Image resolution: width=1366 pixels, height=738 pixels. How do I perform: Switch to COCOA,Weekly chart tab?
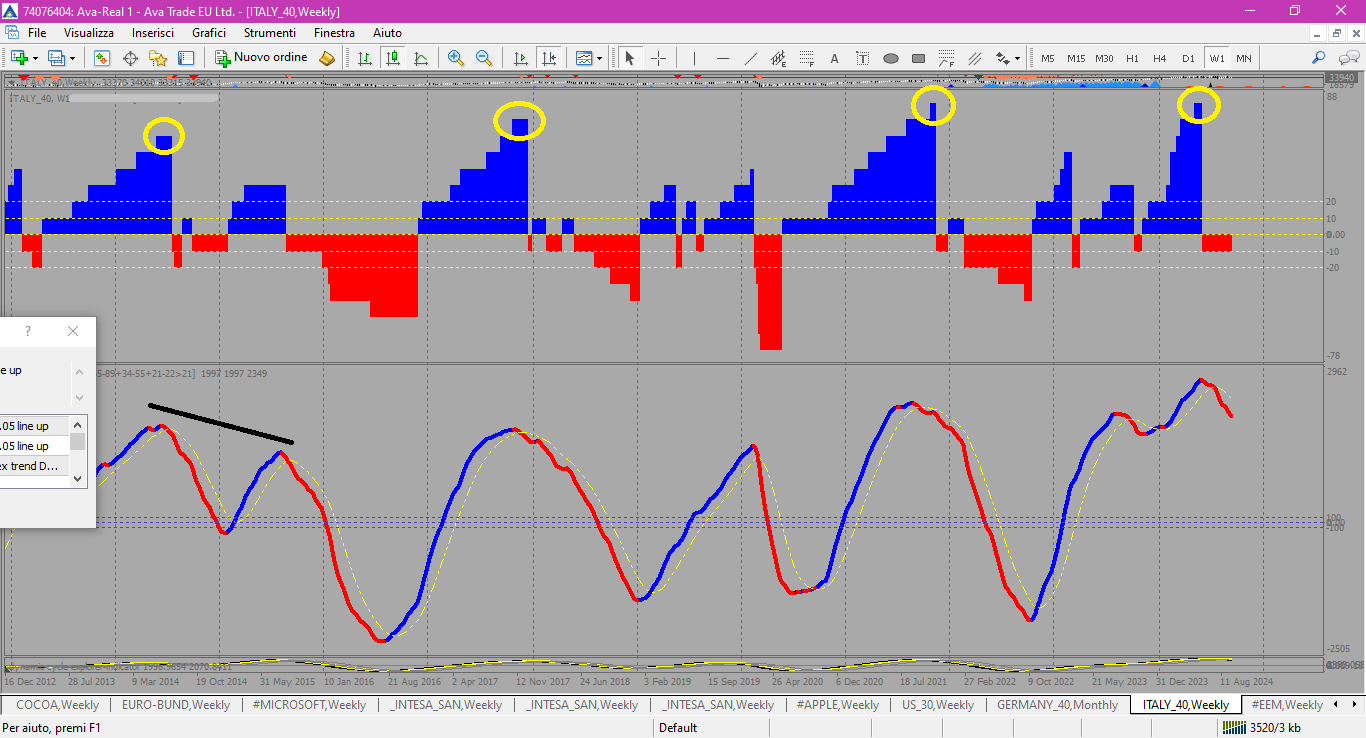coord(56,705)
